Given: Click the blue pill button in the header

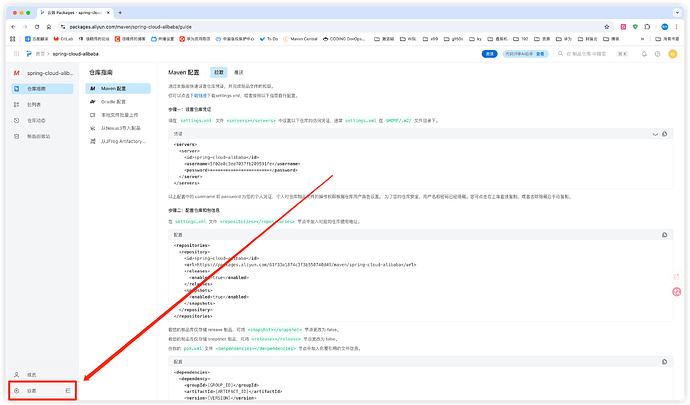Looking at the screenshot, I should 489,54.
